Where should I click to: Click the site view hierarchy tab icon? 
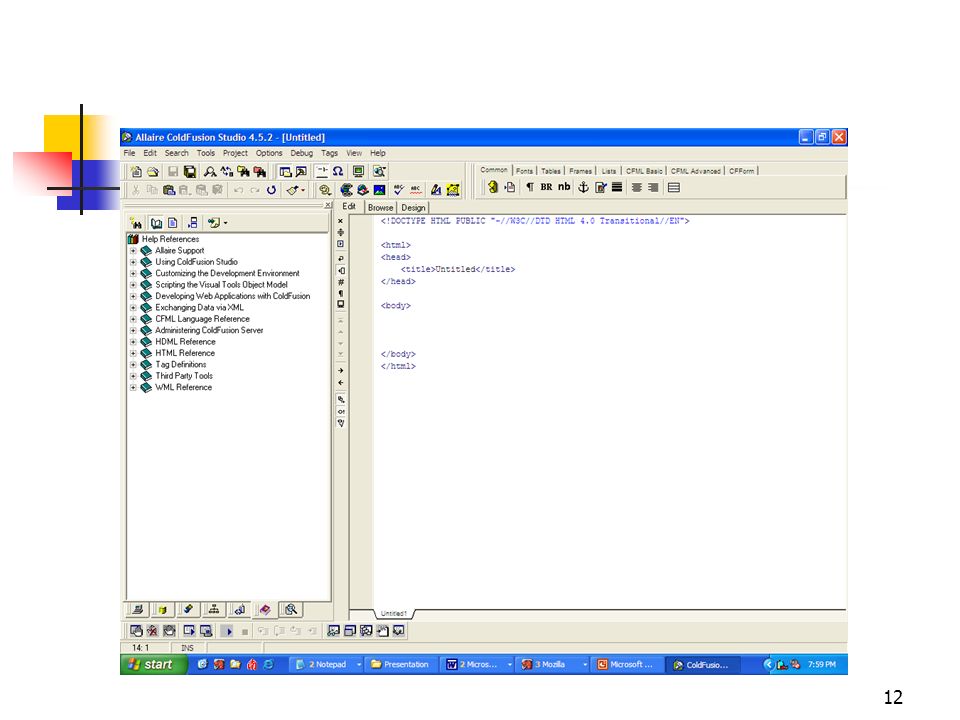(x=214, y=610)
